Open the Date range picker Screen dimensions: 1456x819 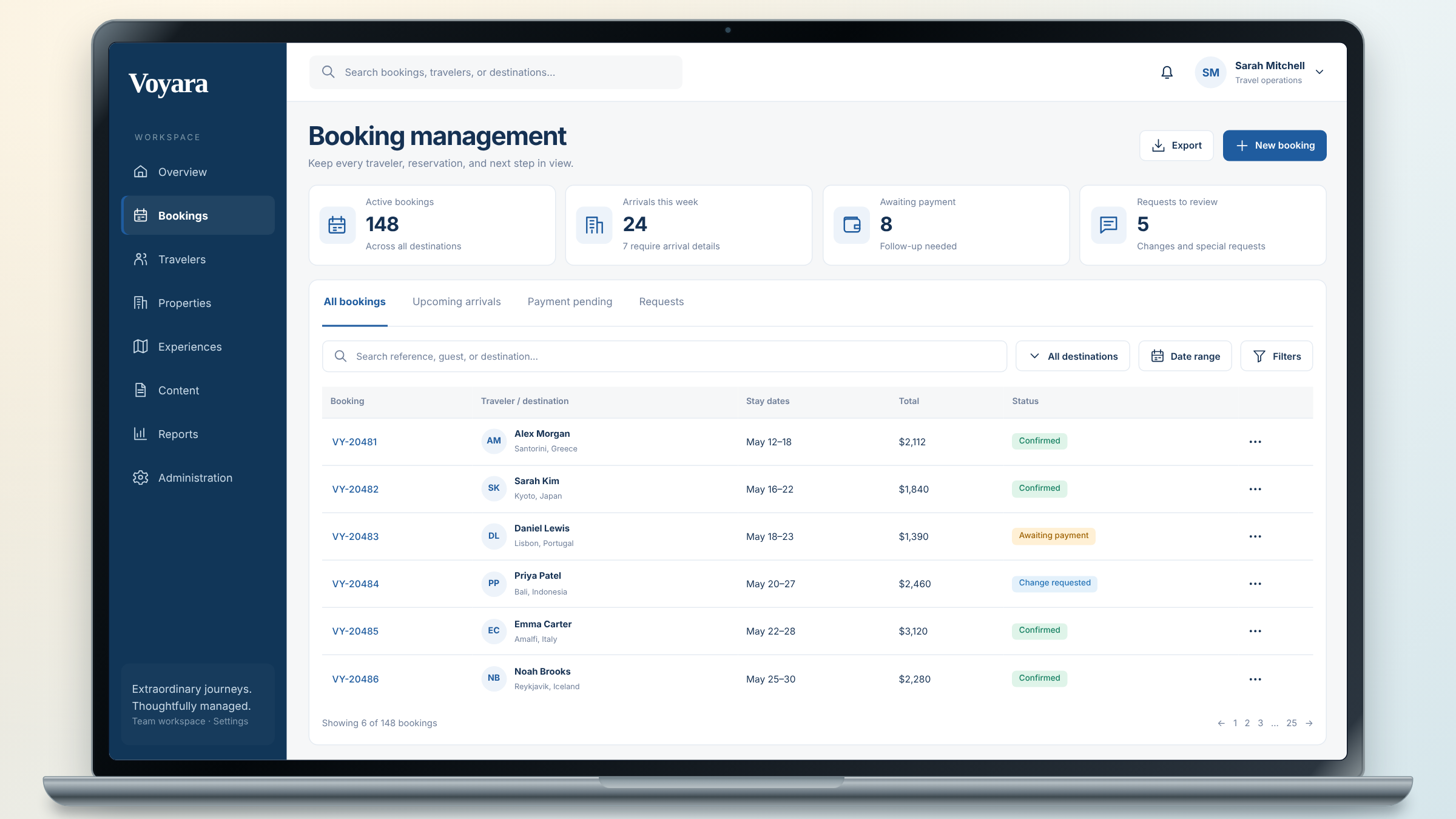(x=1185, y=356)
